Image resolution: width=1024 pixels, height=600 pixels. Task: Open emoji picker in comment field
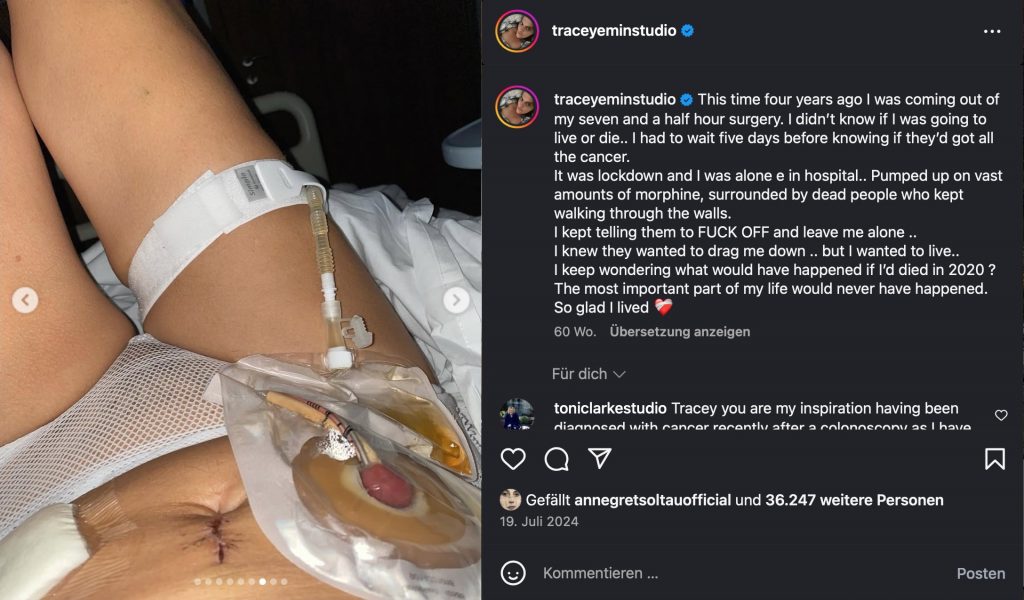[513, 573]
